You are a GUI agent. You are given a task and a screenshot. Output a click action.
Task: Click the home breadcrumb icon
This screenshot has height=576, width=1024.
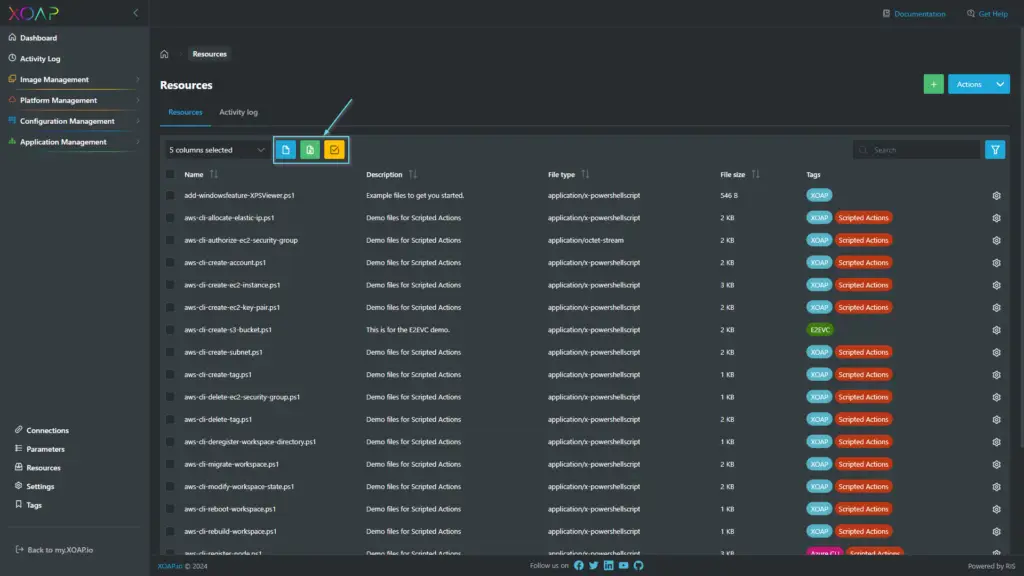tap(165, 54)
